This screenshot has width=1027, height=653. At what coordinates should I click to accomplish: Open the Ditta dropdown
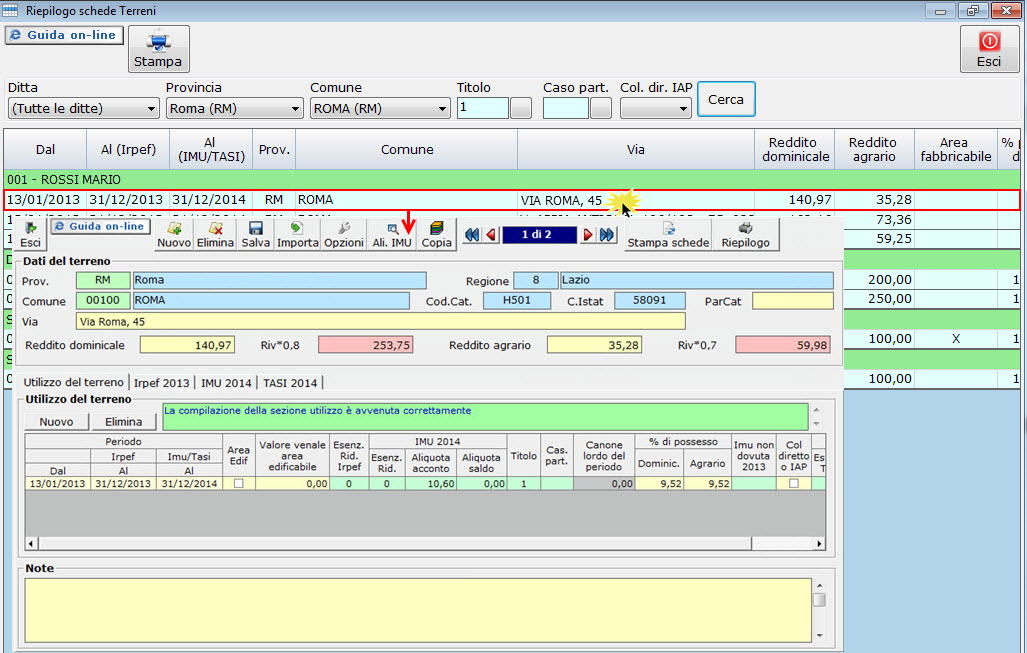click(84, 109)
